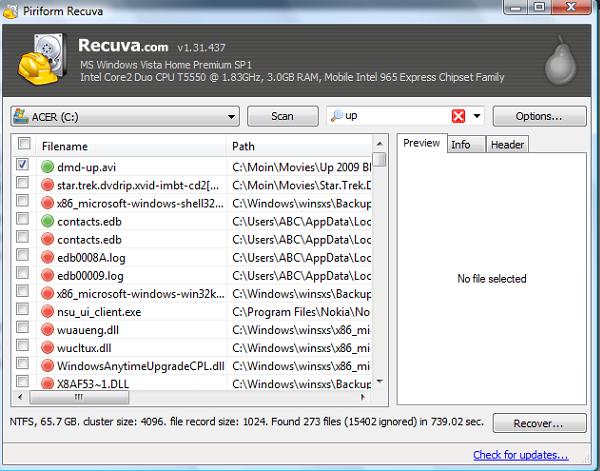Click red status dot of WindowsAnytimeUpgradeCPL.dll
600x471 pixels.
pyautogui.click(x=47, y=365)
